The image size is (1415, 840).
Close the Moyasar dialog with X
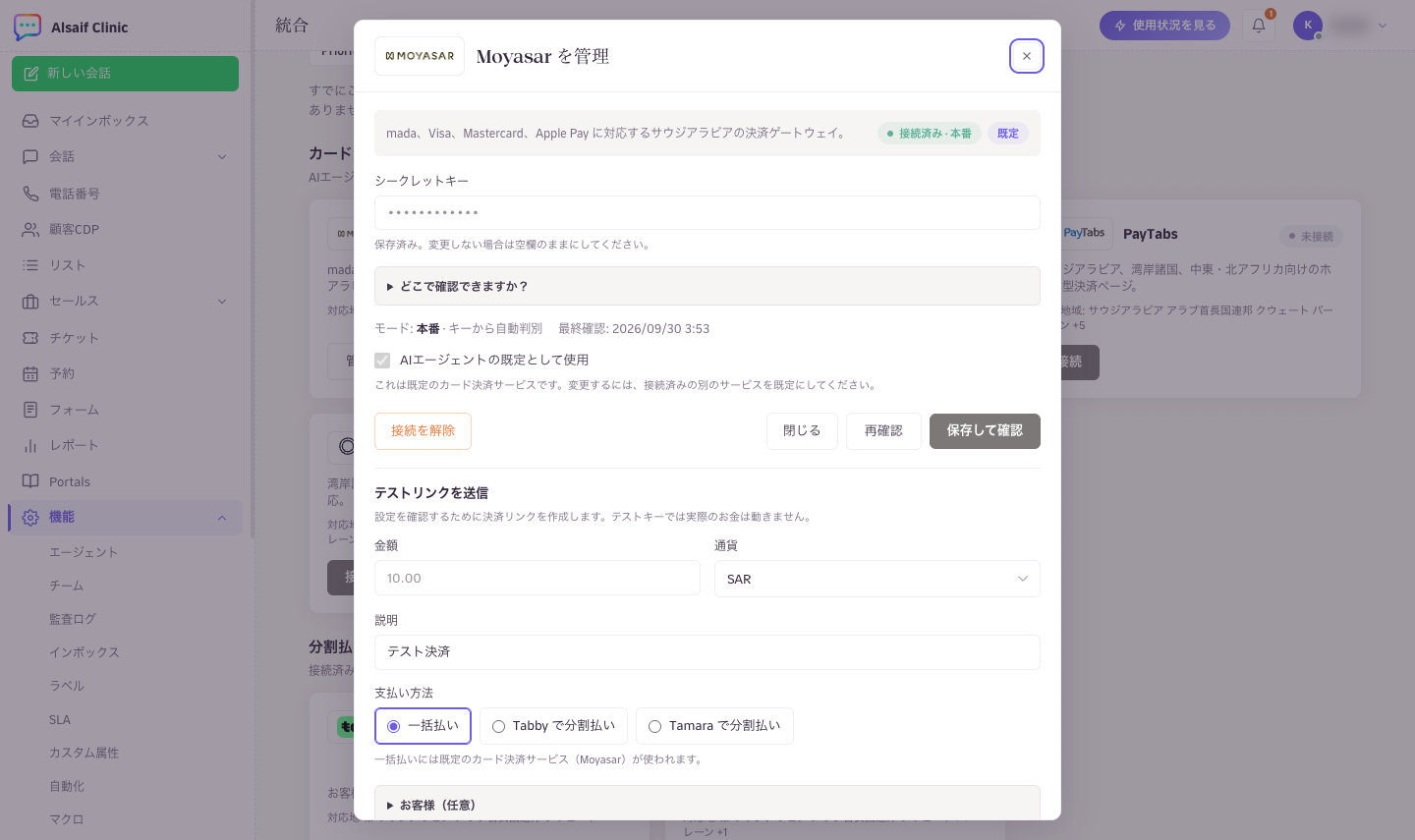[1027, 56]
